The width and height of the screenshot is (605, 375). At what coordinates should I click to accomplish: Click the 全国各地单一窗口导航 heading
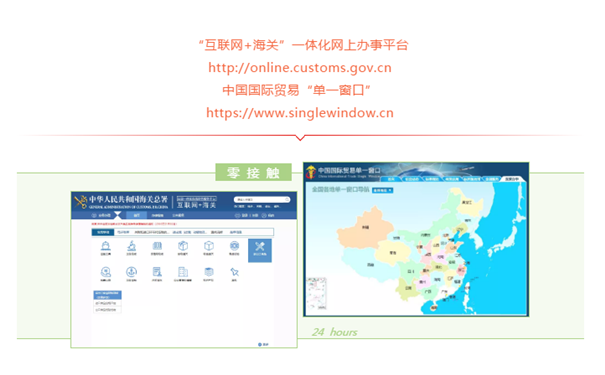(340, 189)
